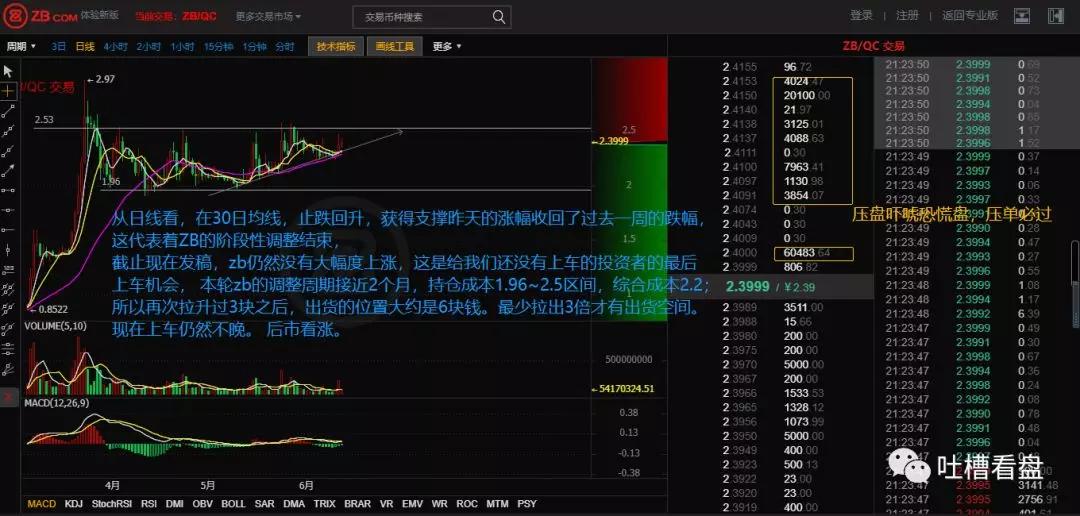Click the ZB/QC 交易 panel header

(x=873, y=46)
